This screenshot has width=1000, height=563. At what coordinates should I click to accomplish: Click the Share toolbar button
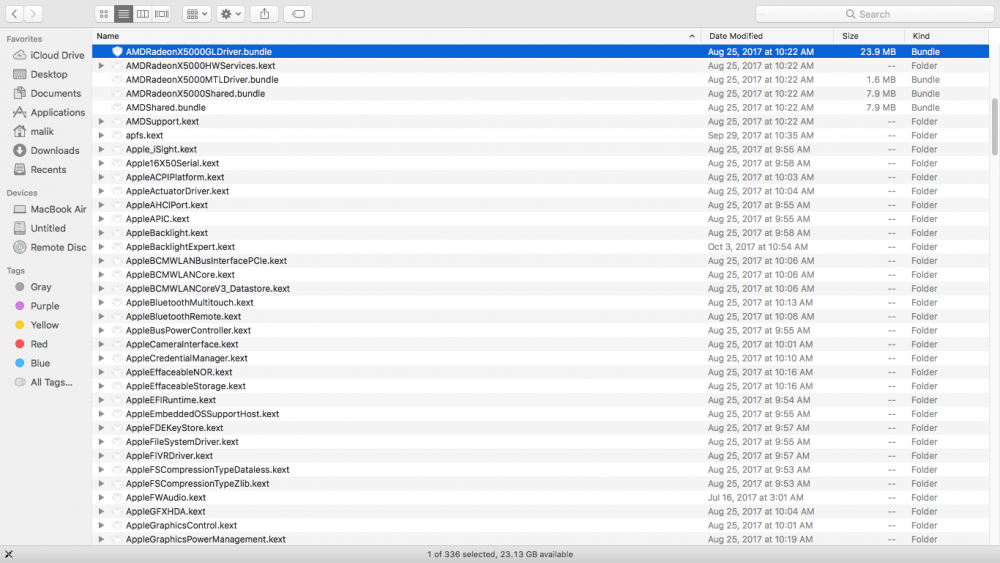coord(264,14)
